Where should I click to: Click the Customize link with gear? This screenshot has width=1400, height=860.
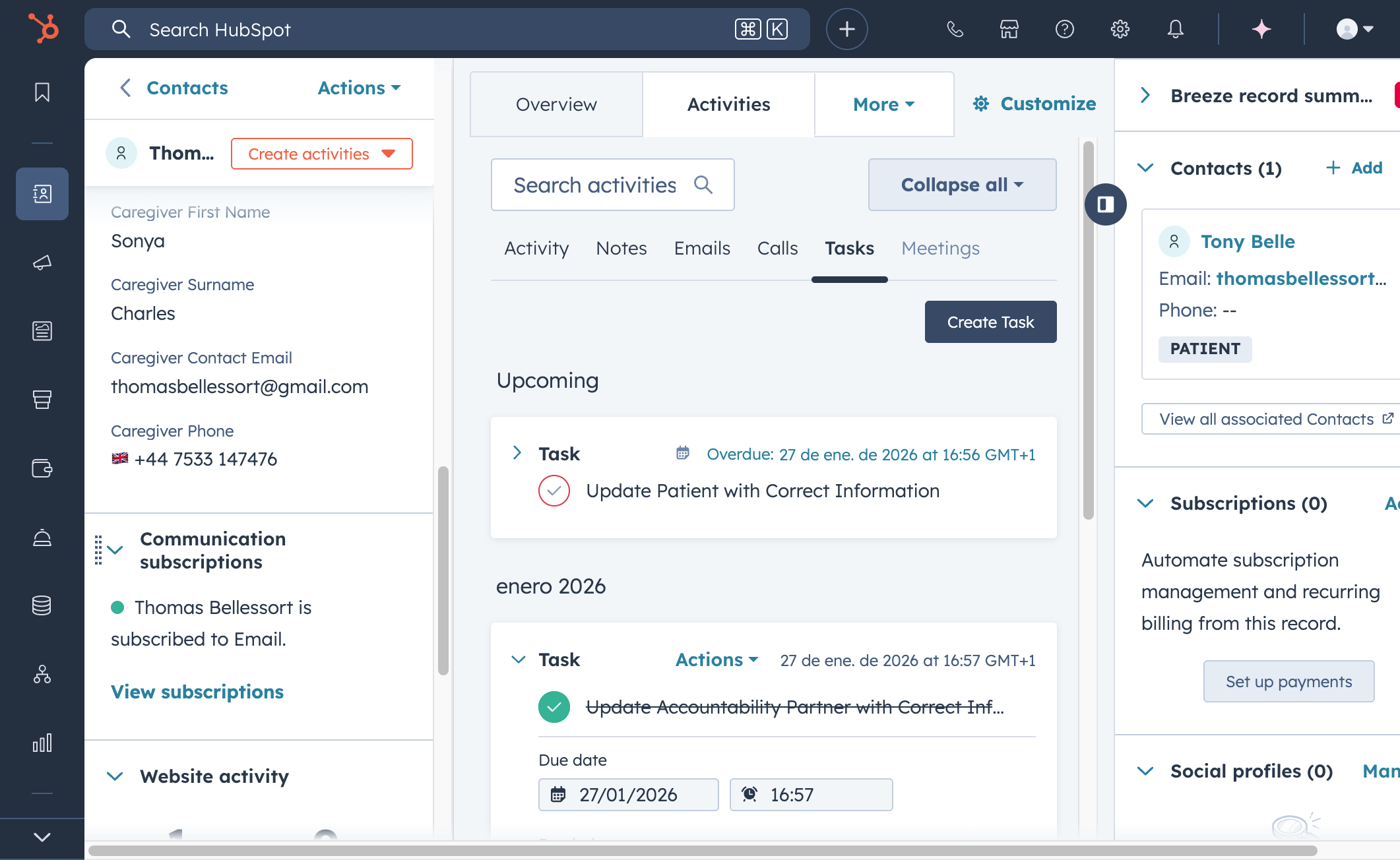pyautogui.click(x=1034, y=104)
